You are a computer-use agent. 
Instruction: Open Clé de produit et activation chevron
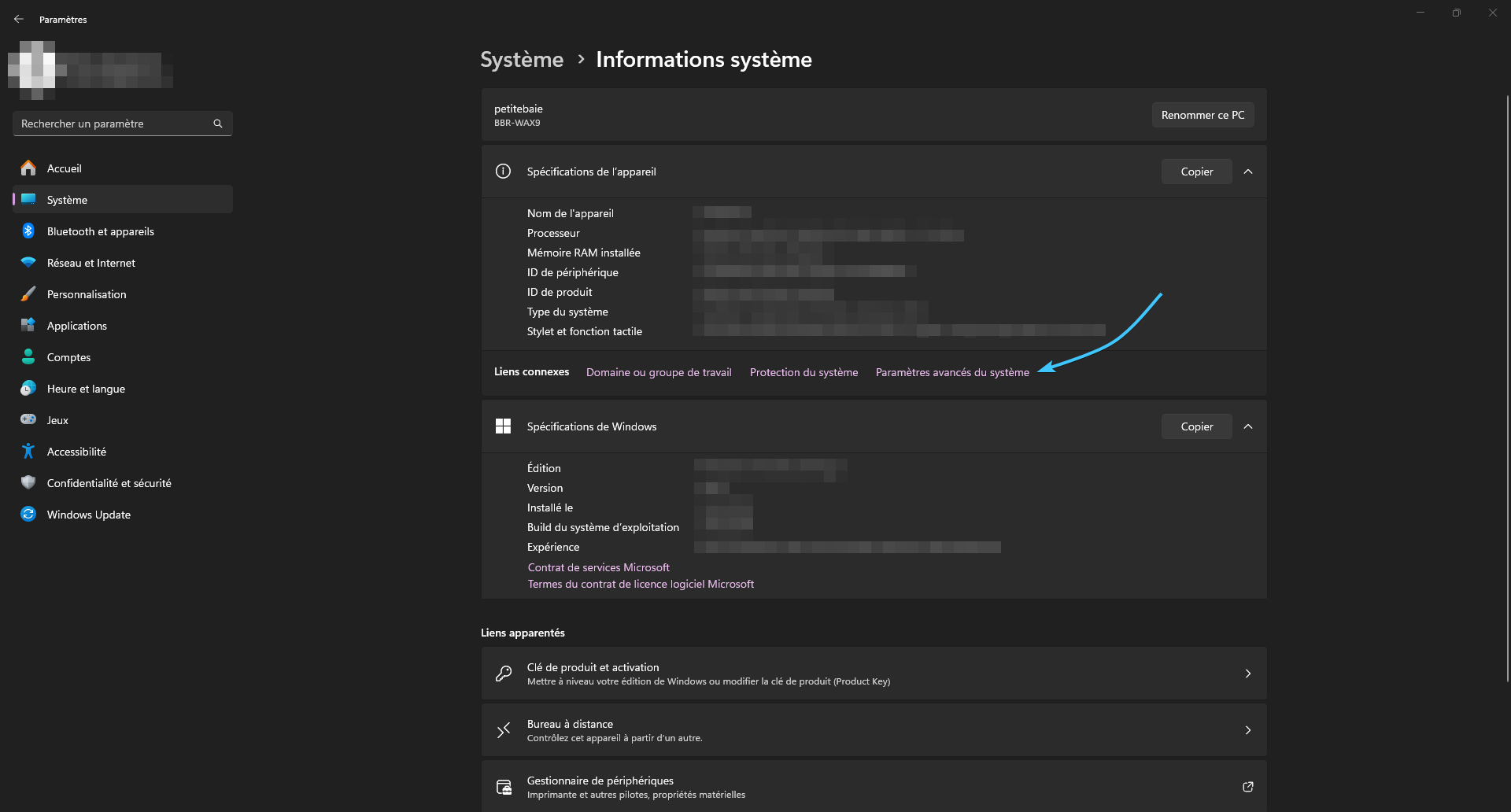click(x=1248, y=674)
